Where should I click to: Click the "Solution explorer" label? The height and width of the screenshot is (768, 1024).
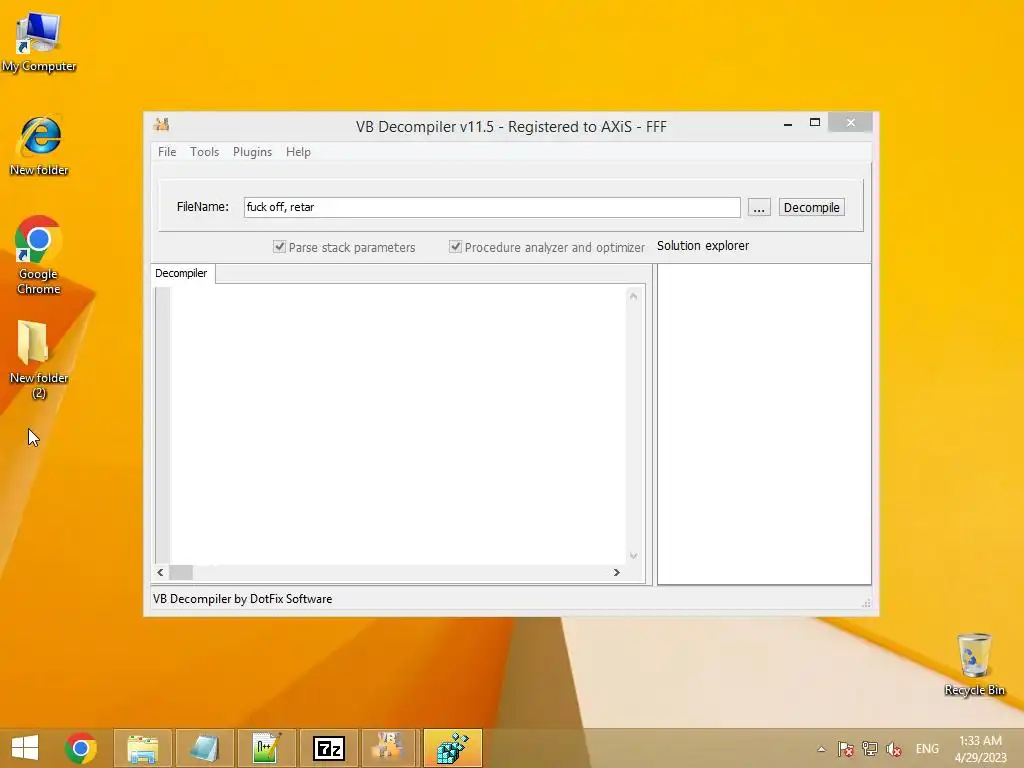tap(703, 246)
